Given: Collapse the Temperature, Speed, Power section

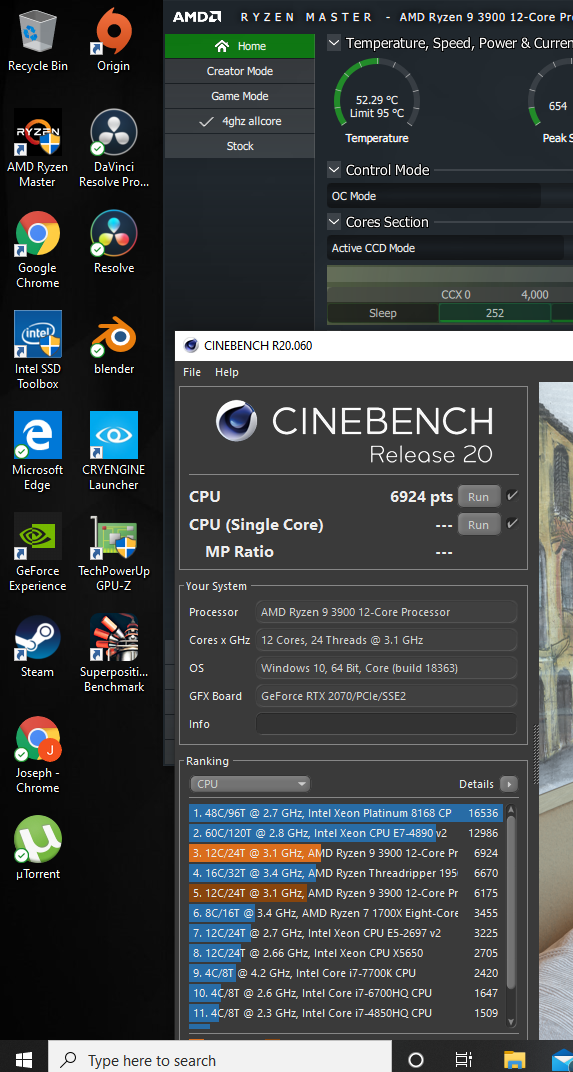Looking at the screenshot, I should click(334, 43).
